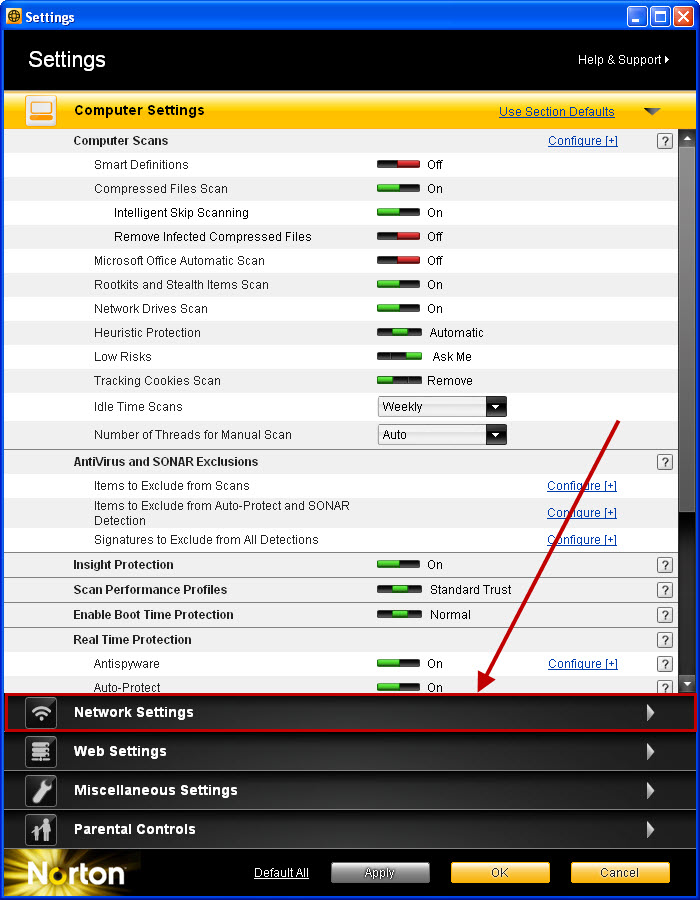The width and height of the screenshot is (700, 900).
Task: Toggle Rootkits and Stealth Items Scan
Action: tap(398, 284)
